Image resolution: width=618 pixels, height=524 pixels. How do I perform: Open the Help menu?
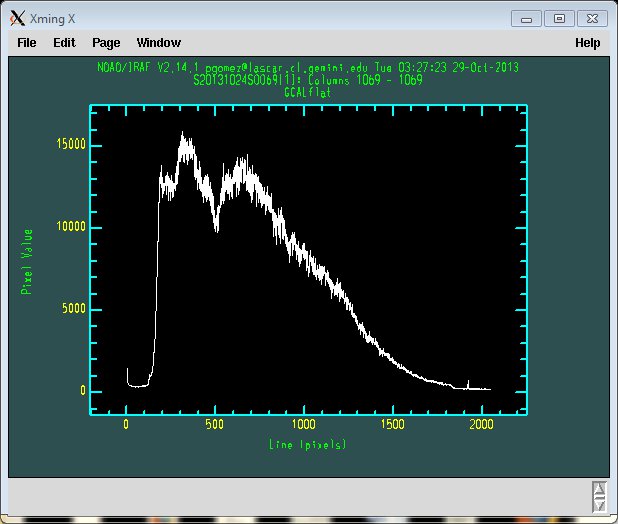coord(587,43)
